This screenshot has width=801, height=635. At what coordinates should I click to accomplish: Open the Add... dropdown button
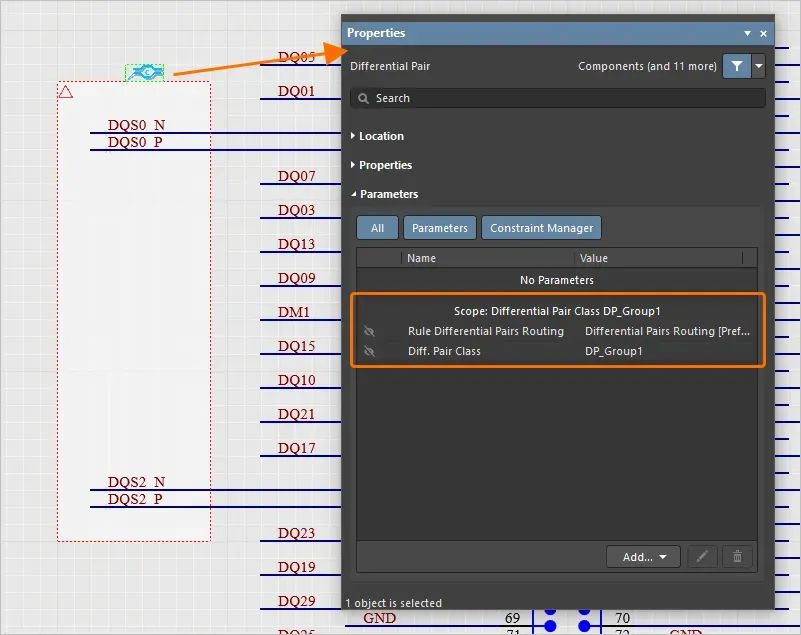click(x=643, y=557)
